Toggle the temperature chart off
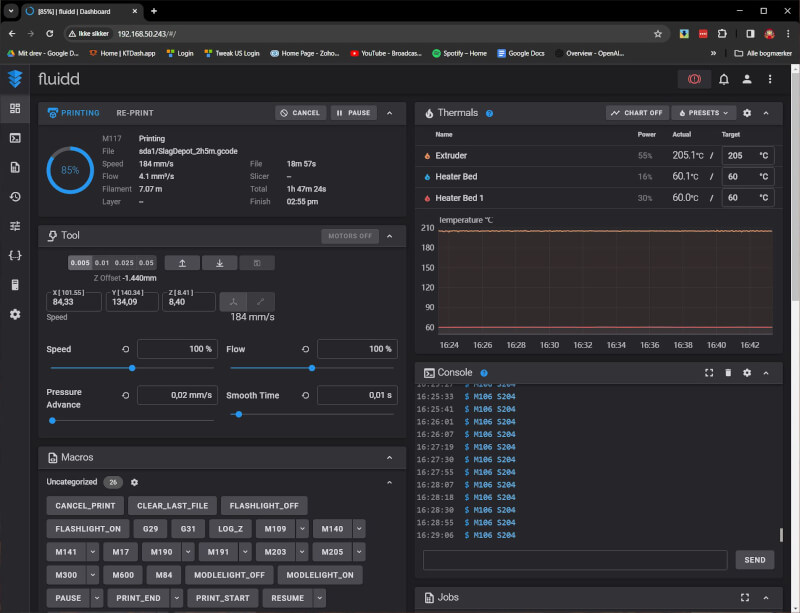 pyautogui.click(x=637, y=113)
